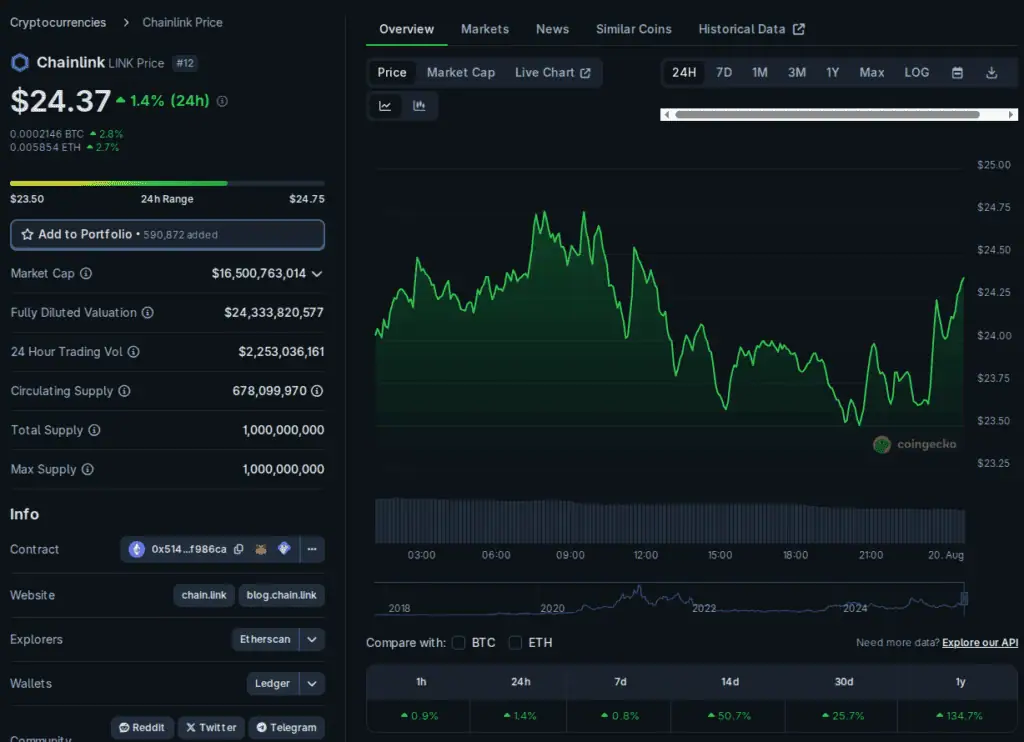Viewport: 1024px width, 742px height.
Task: Enable the ETH compare checkbox
Action: 515,643
